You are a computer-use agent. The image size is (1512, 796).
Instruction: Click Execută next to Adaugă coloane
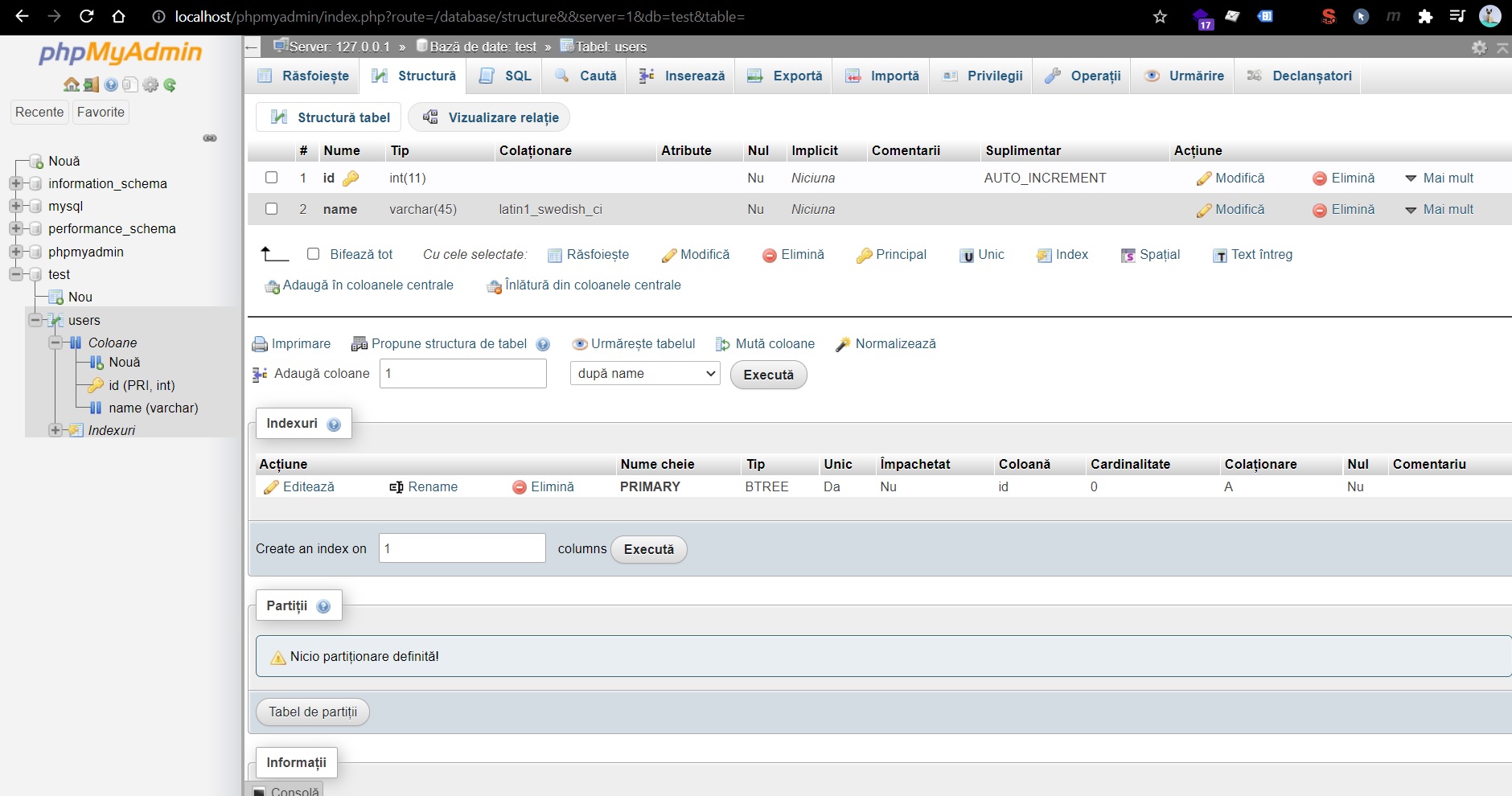coord(768,375)
